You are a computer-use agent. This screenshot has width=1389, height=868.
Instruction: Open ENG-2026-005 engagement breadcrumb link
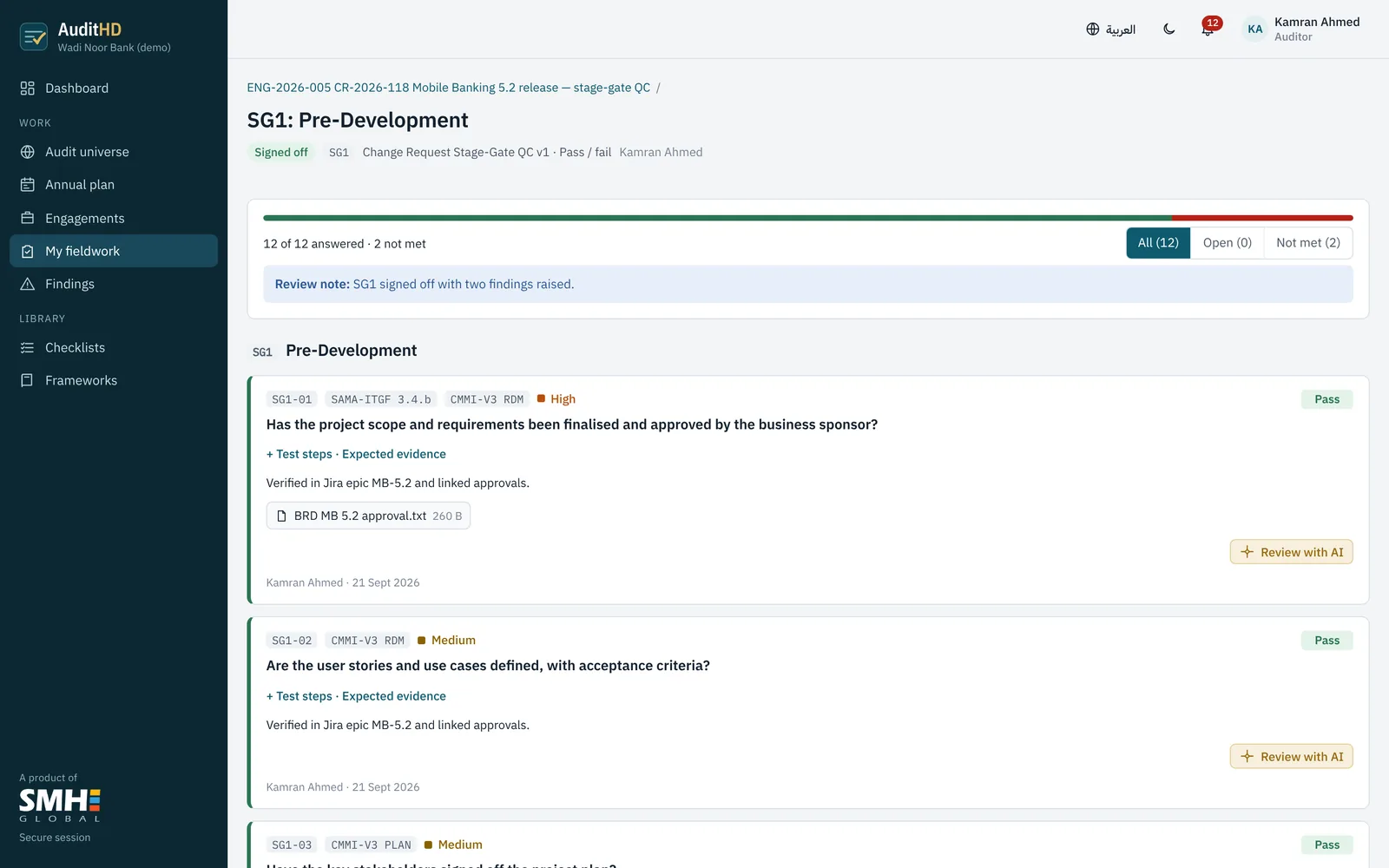[448, 88]
